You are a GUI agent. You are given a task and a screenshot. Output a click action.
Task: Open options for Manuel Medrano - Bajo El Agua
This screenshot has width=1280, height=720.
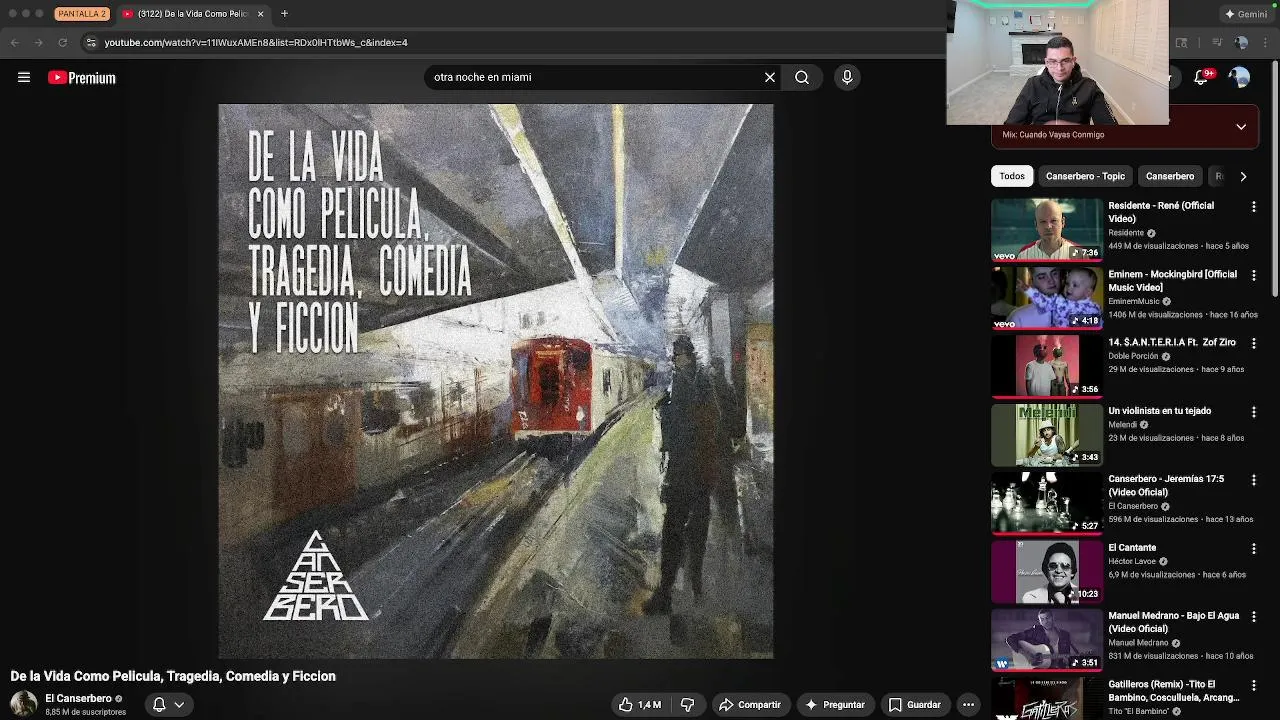pyautogui.click(x=1254, y=617)
